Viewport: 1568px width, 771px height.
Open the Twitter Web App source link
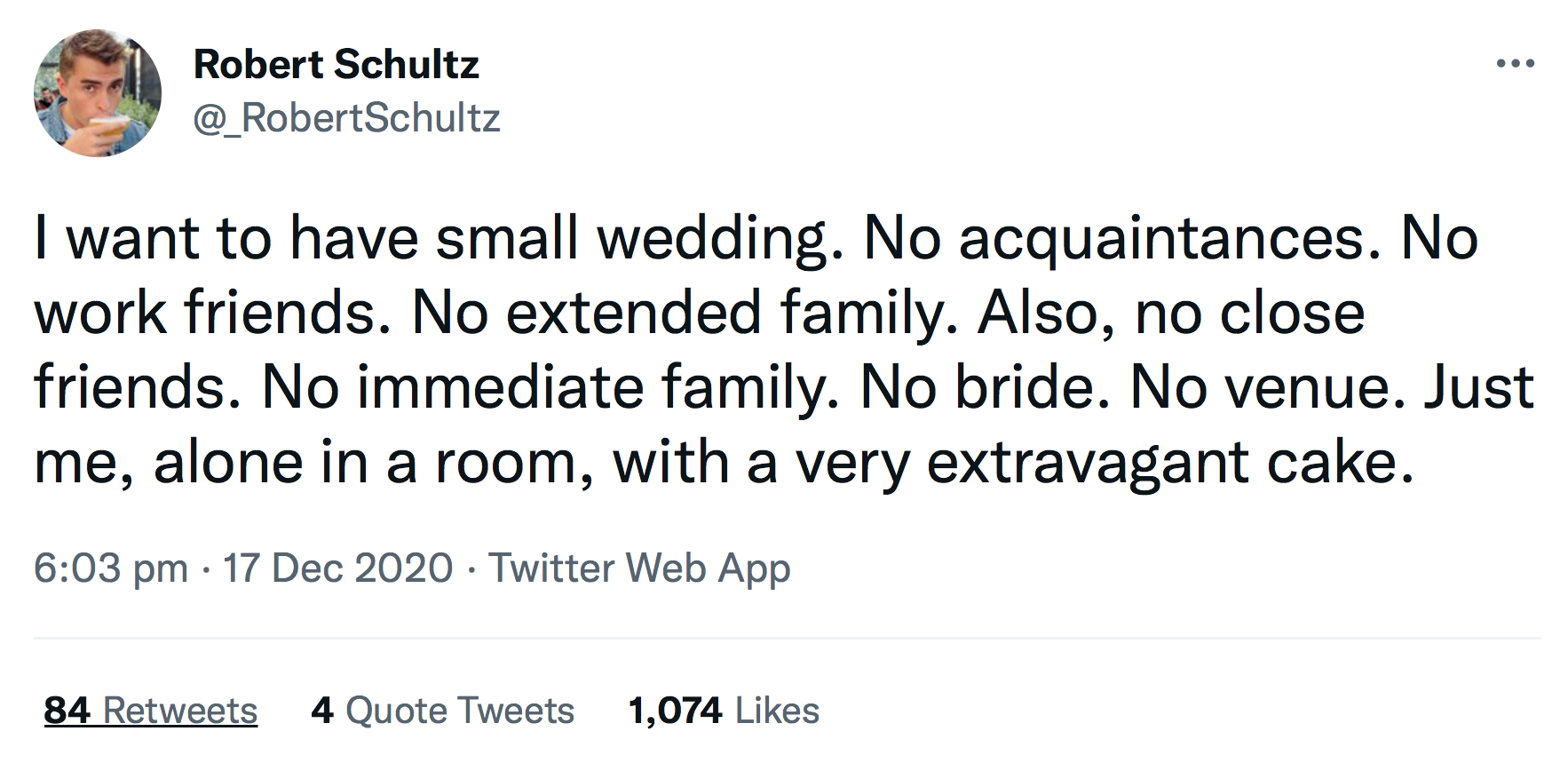click(x=639, y=568)
